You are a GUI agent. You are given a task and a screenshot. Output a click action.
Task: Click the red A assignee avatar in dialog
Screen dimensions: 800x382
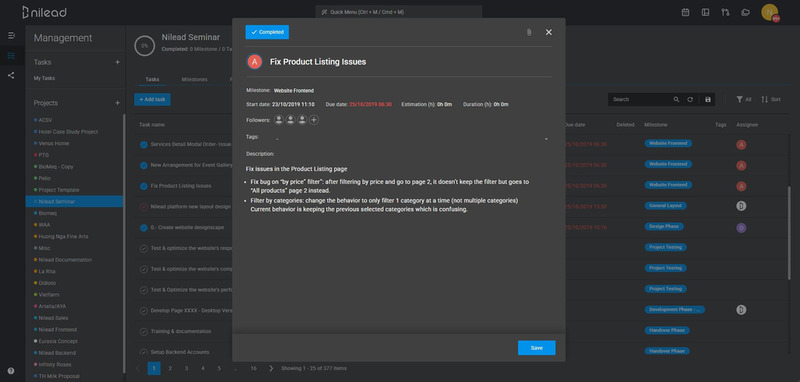point(254,62)
